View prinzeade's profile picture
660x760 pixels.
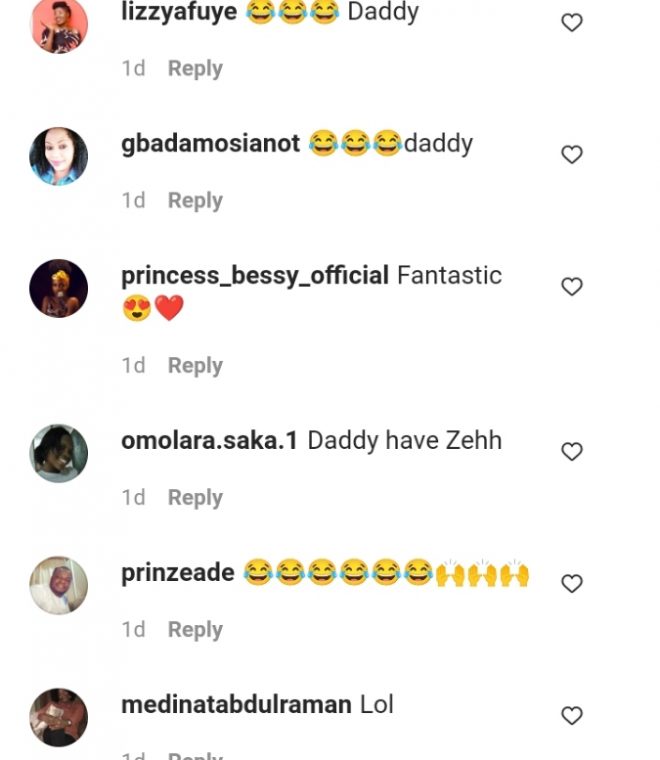59,585
